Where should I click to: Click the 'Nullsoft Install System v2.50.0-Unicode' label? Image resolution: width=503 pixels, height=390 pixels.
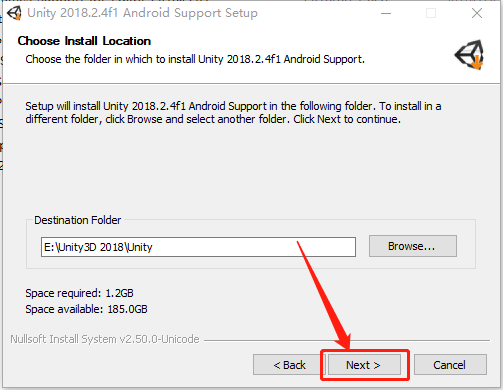tap(105, 339)
